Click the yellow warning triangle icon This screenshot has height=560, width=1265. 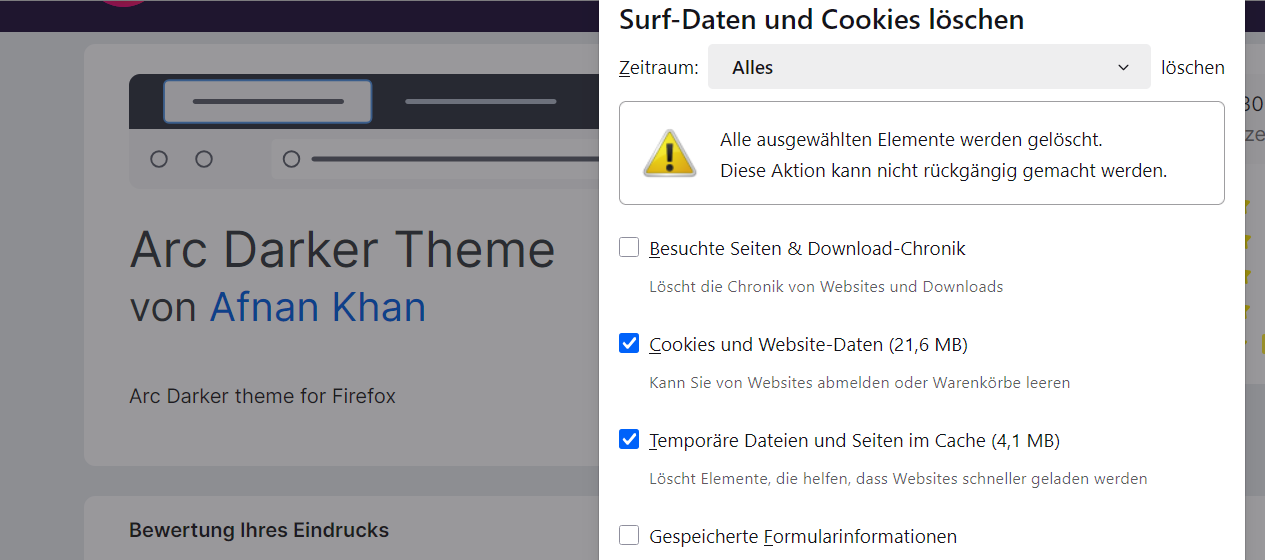(669, 153)
